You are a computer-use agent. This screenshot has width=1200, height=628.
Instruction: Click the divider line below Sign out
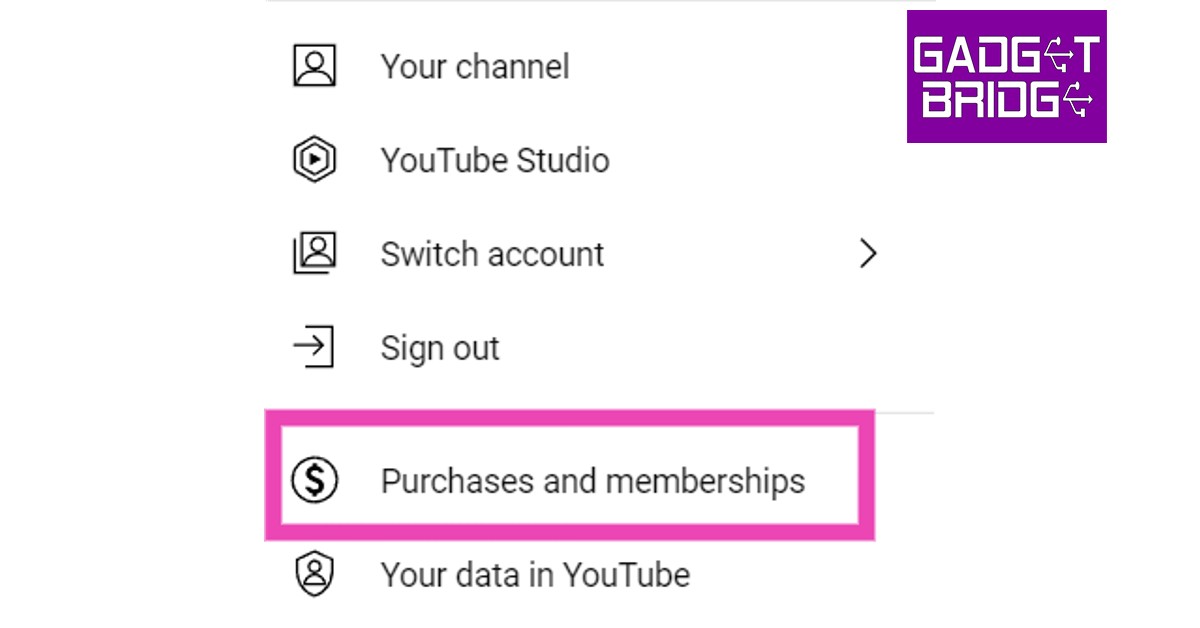(x=904, y=412)
